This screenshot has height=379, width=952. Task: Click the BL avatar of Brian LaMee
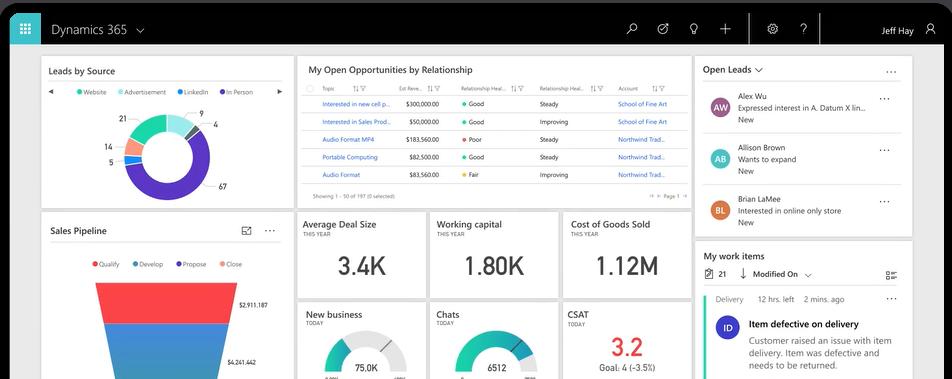tap(720, 211)
